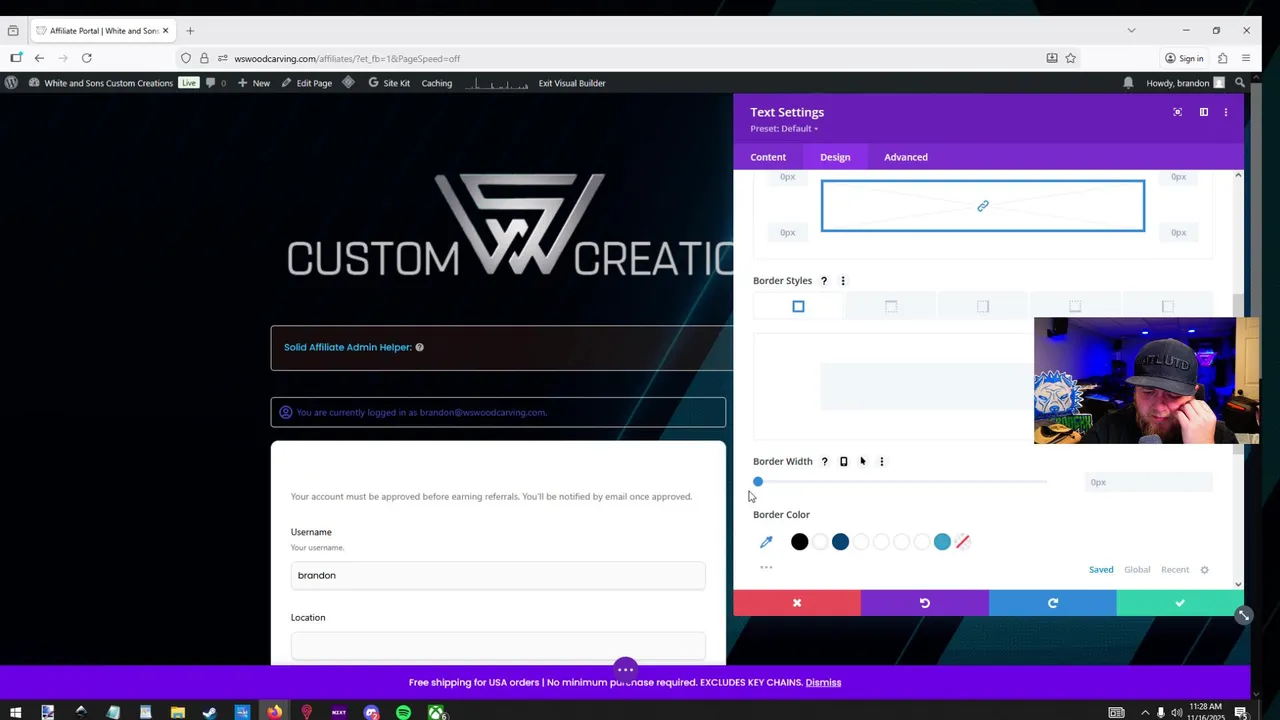Viewport: 1280px width, 720px height.
Task: Open Border Width more options dots
Action: [x=881, y=462]
